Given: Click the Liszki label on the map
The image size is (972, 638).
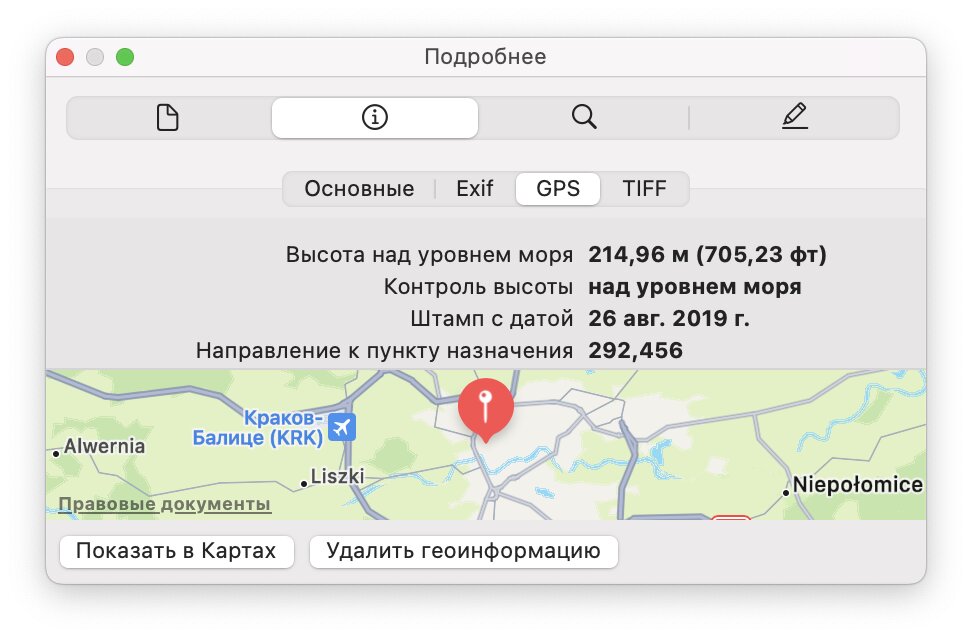Looking at the screenshot, I should (x=337, y=476).
